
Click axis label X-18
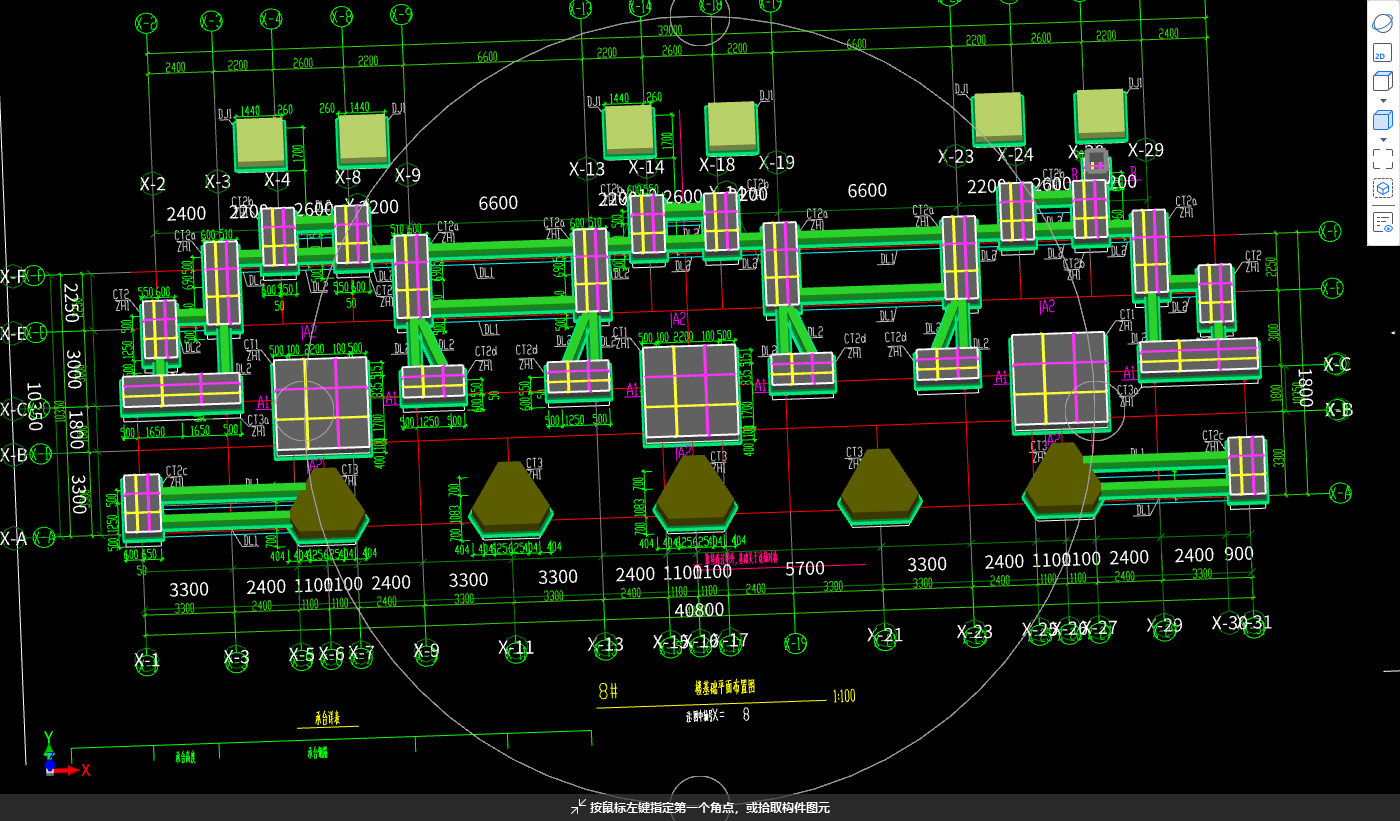coord(717,164)
